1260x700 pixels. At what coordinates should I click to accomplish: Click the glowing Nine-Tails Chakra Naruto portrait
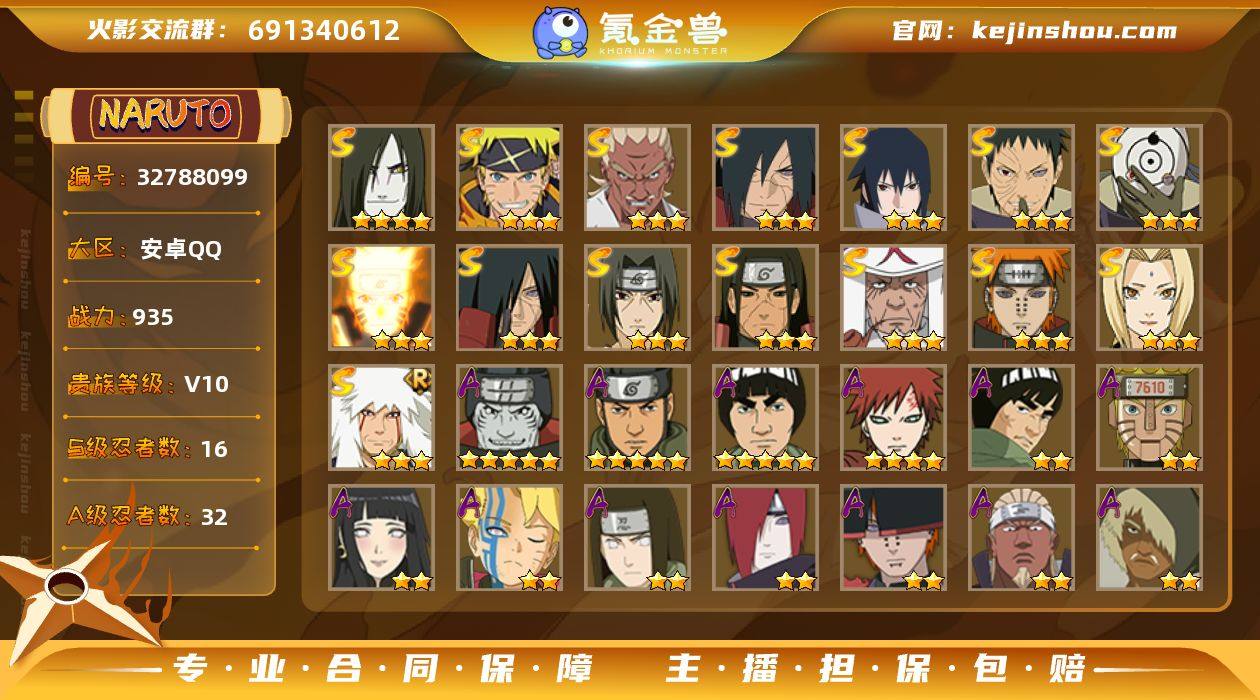point(381,297)
